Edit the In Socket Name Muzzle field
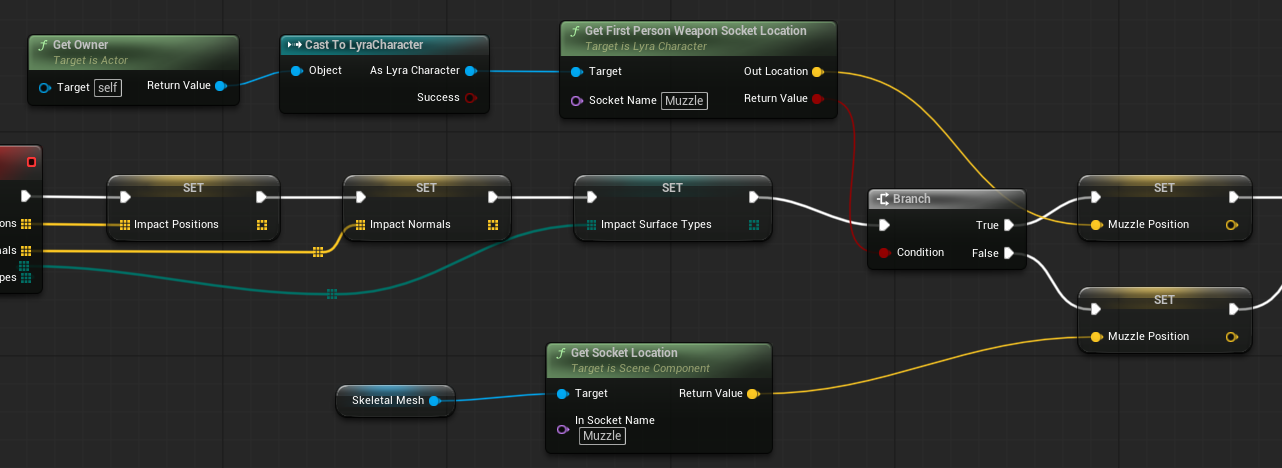 click(602, 436)
